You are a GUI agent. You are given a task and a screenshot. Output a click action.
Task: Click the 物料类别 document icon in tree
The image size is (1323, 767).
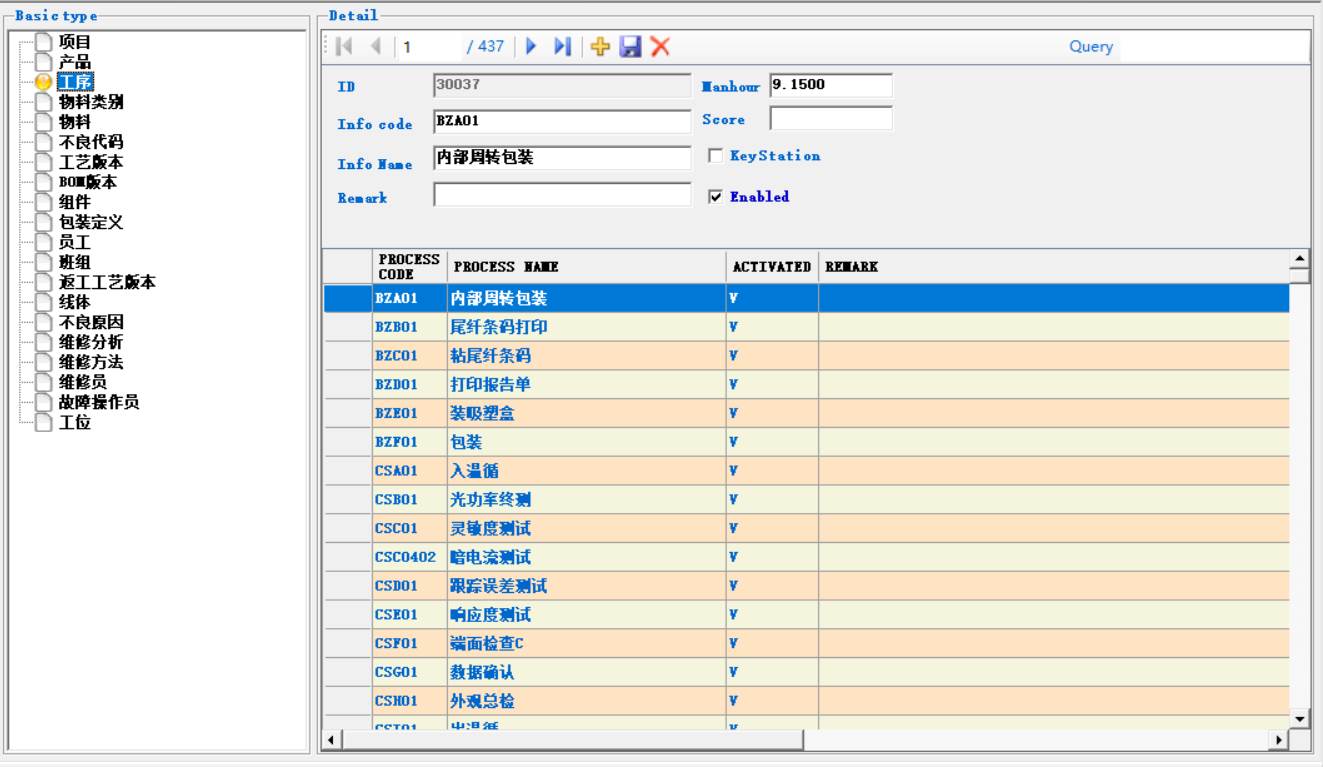42,102
